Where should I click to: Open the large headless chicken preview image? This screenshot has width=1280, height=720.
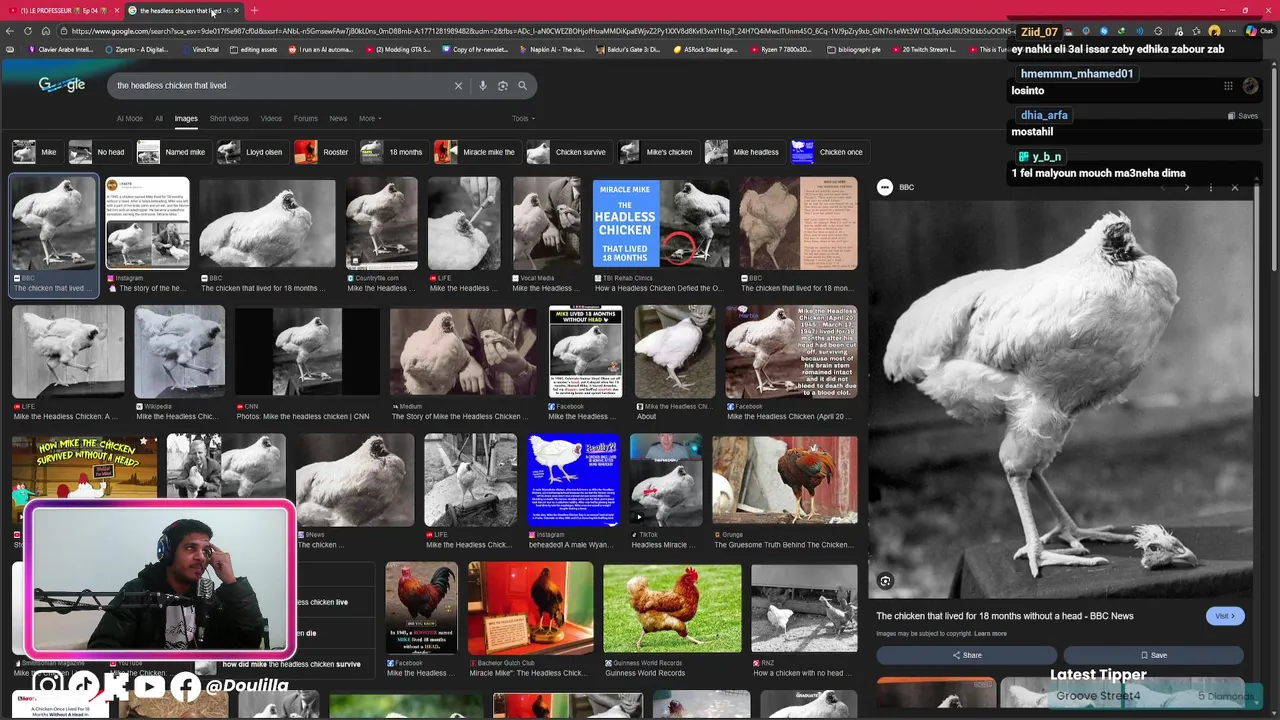pyautogui.click(x=1060, y=400)
